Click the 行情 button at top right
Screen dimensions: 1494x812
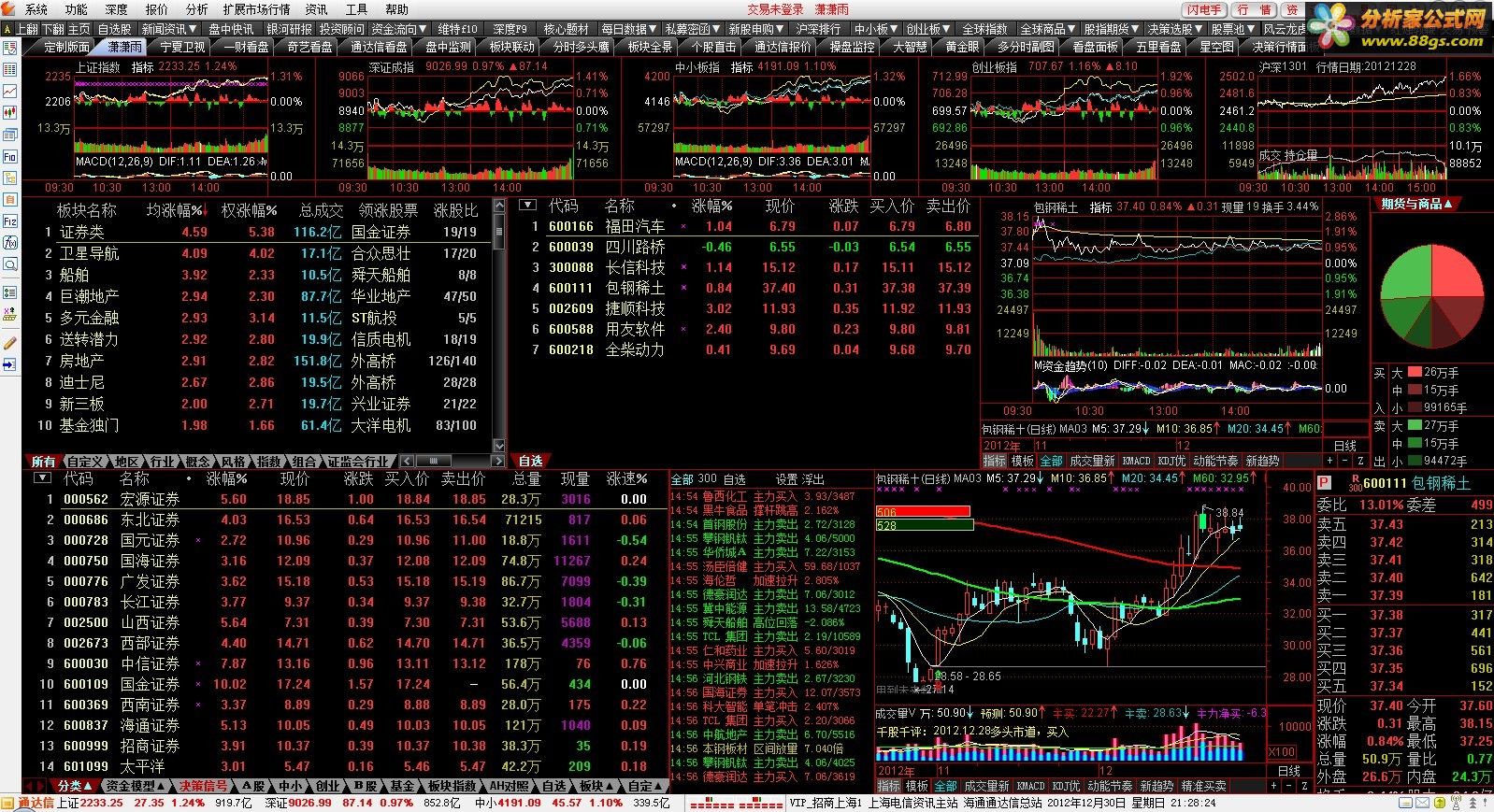coord(1255,9)
